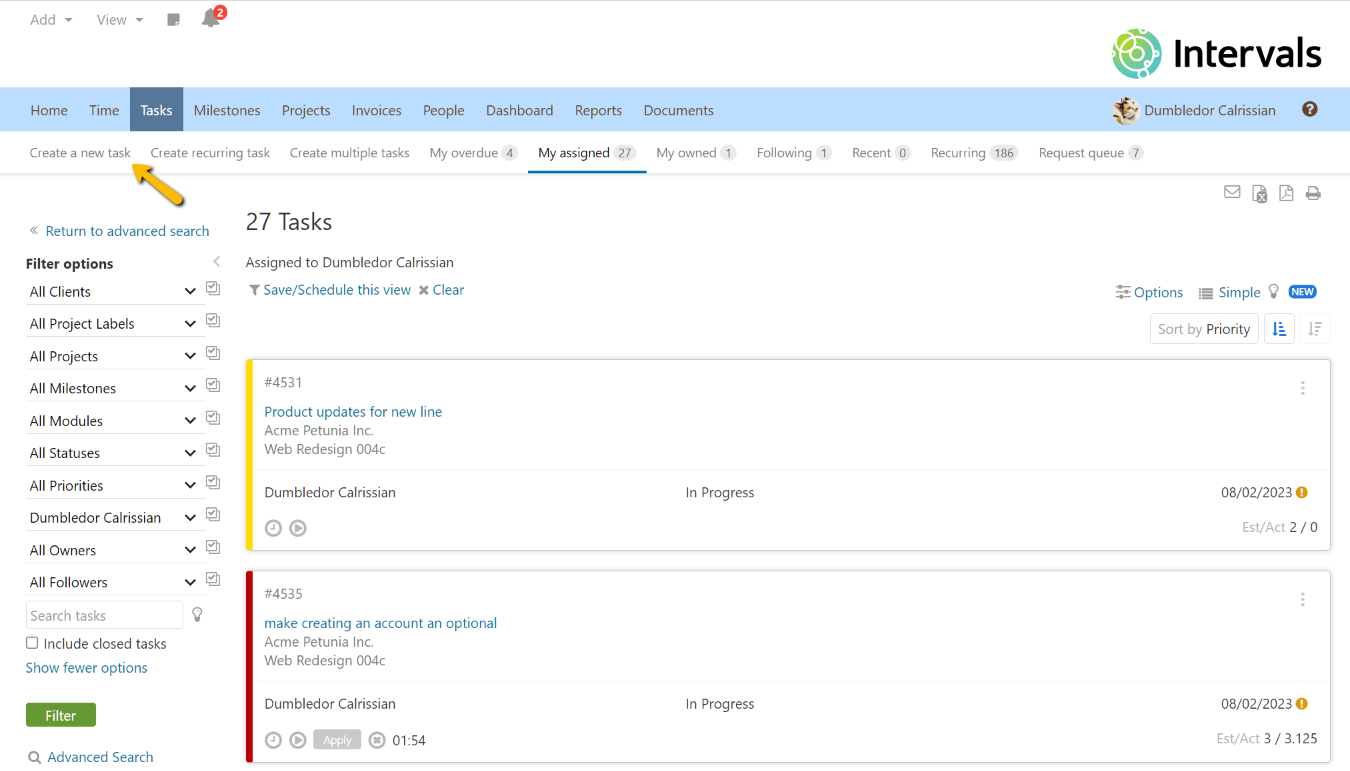Screen dimensions: 1350x771
Task: Start timer on task #4531
Action: (298, 528)
